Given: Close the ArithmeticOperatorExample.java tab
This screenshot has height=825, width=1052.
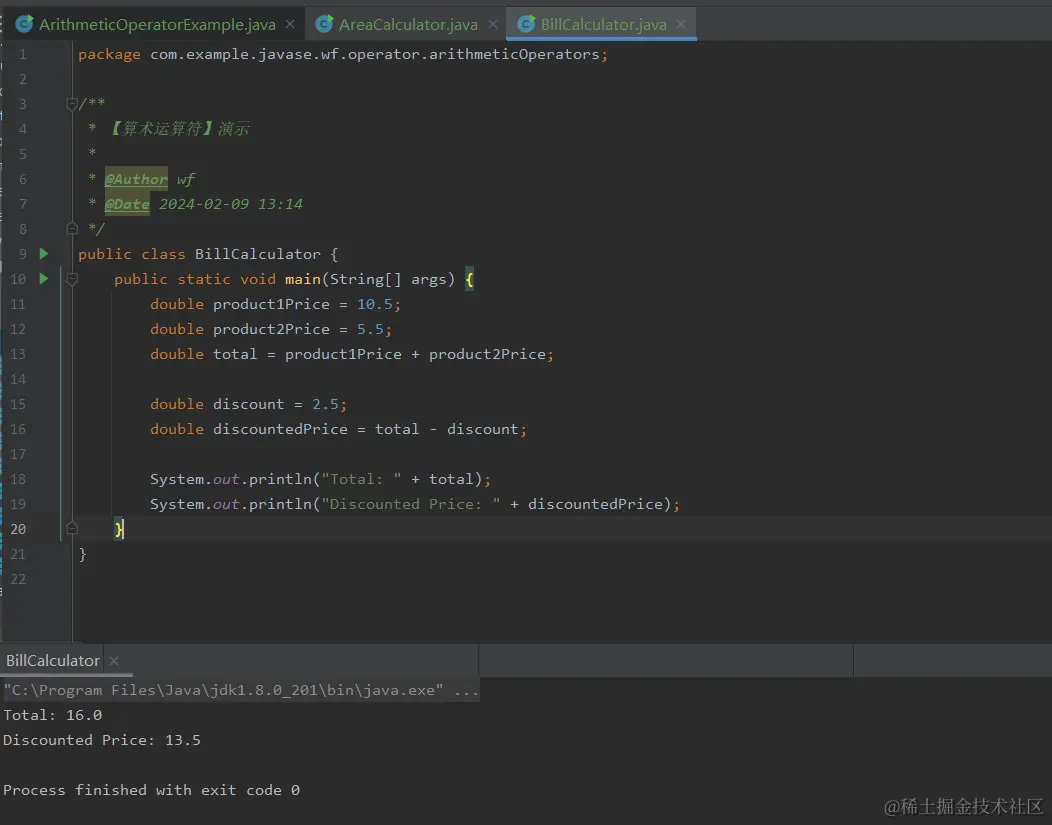Looking at the screenshot, I should point(290,24).
